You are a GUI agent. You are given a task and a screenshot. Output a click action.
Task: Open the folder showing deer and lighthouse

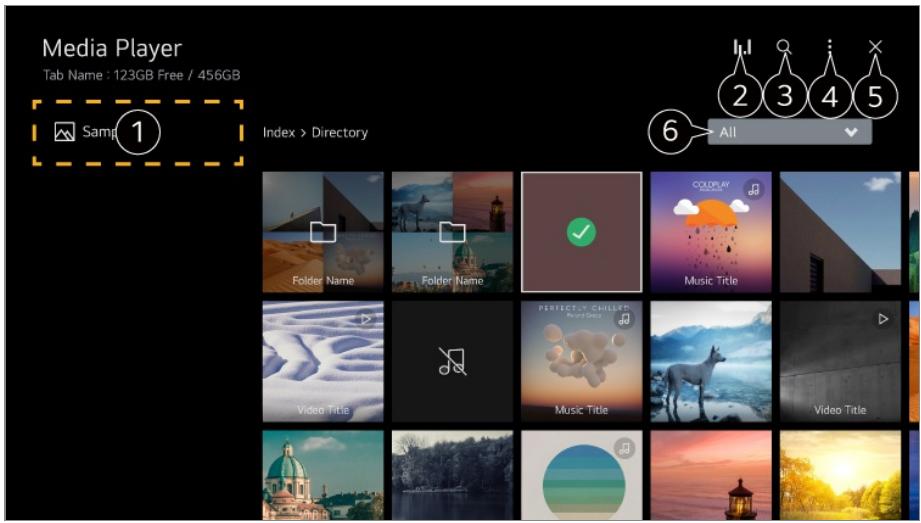pyautogui.click(x=452, y=232)
